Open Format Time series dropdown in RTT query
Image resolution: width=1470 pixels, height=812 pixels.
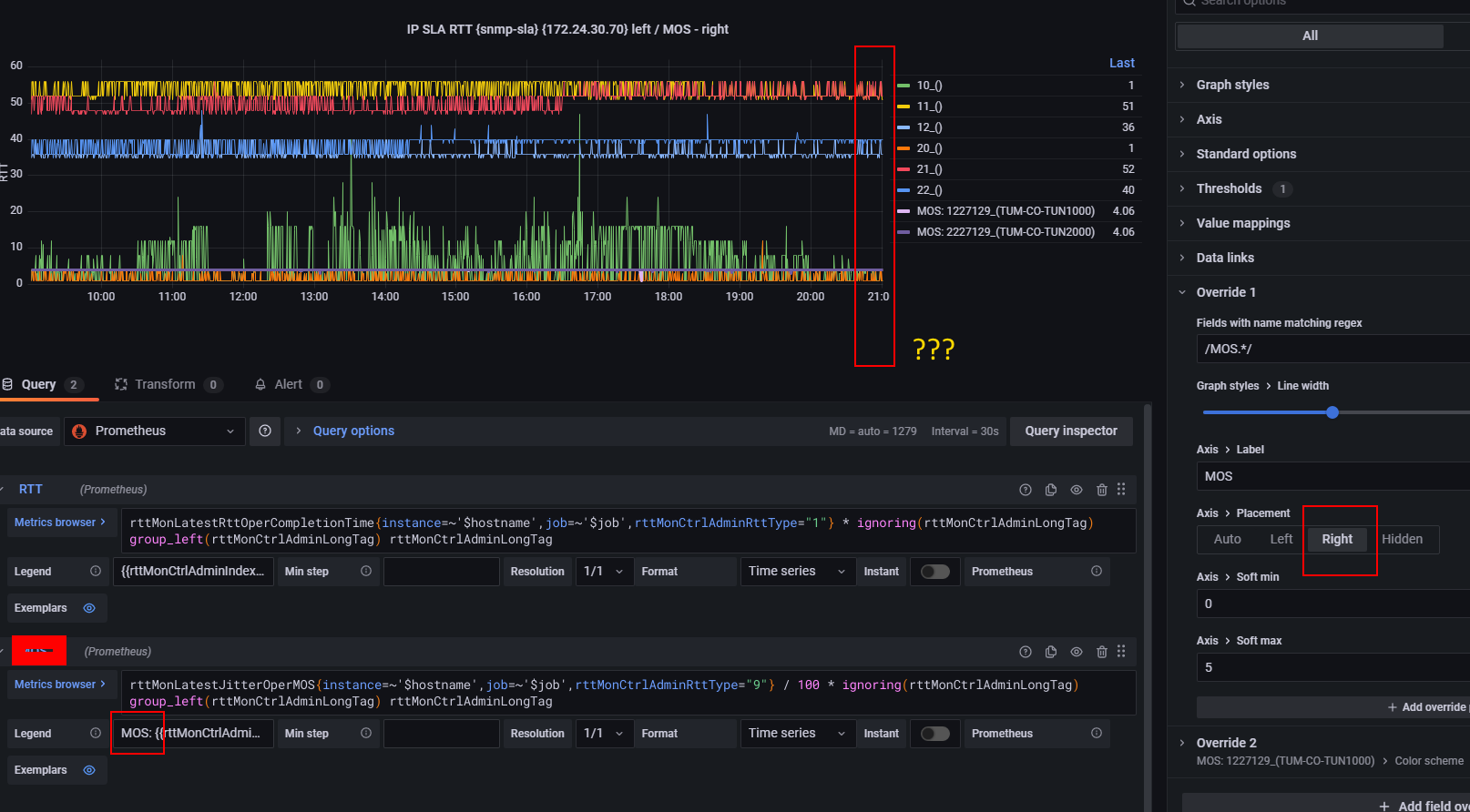tap(798, 572)
